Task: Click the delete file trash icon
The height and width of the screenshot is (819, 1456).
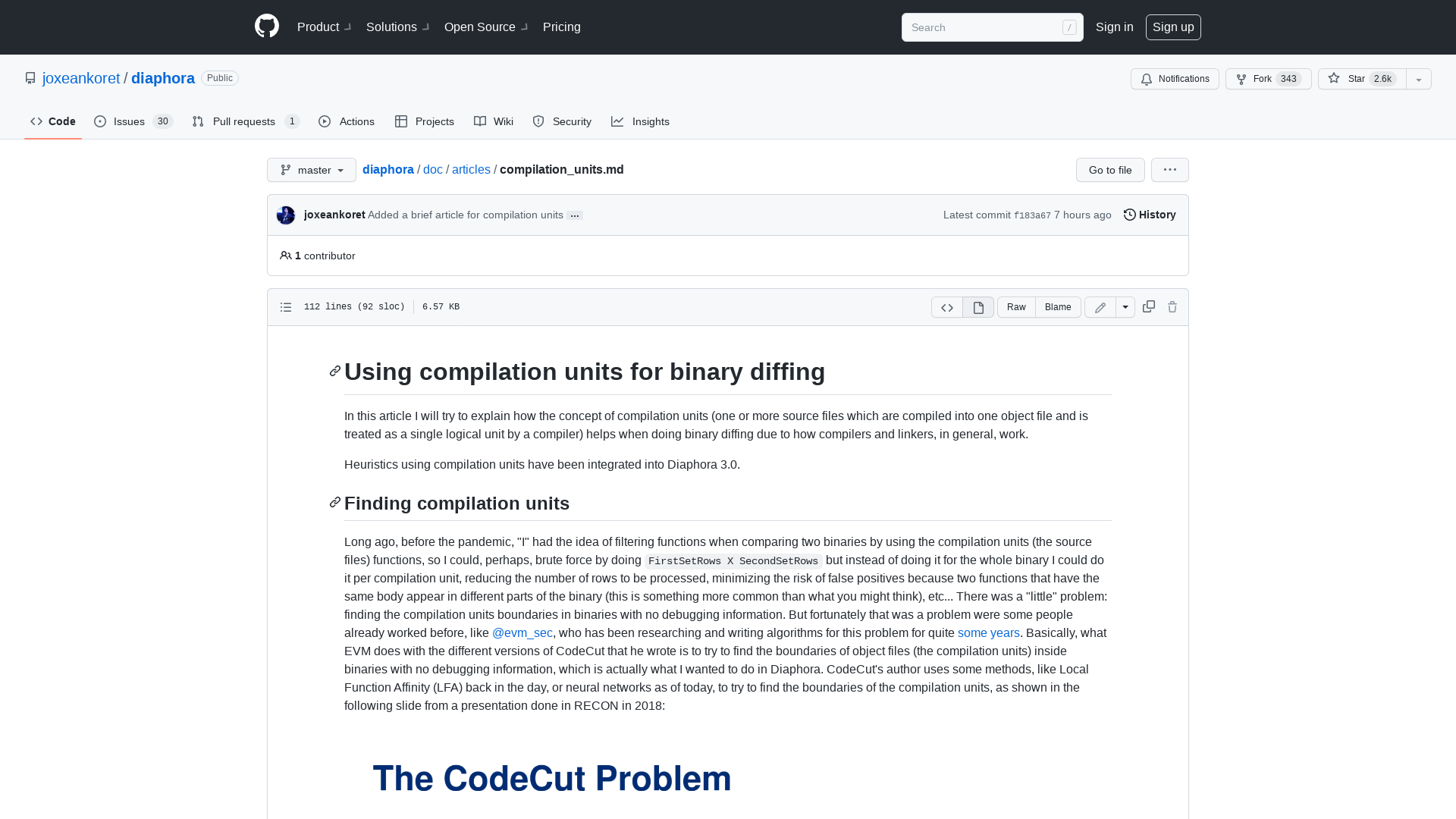Action: 1172,307
